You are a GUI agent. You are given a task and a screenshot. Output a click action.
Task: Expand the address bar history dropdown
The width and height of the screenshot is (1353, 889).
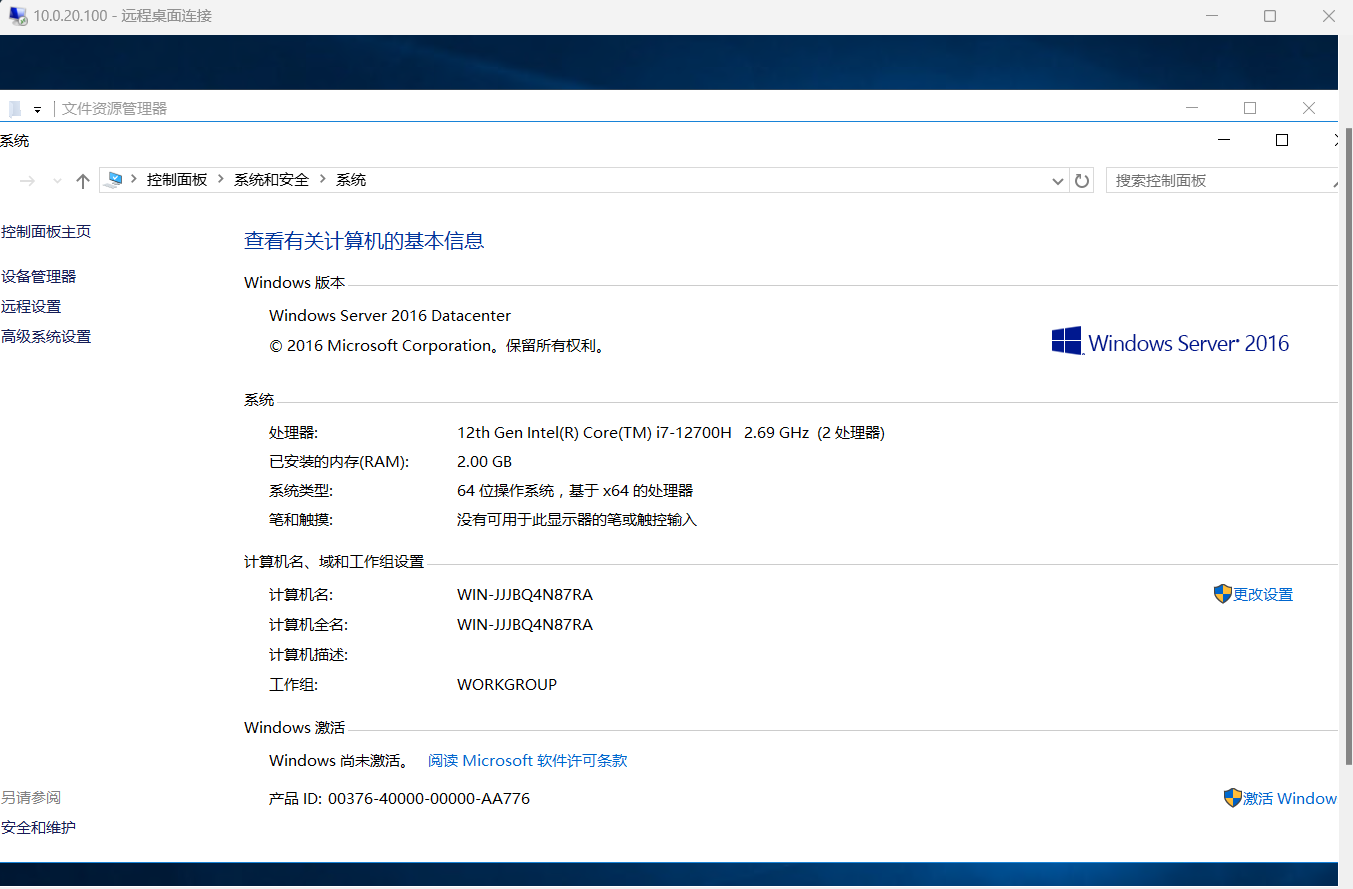click(1059, 181)
